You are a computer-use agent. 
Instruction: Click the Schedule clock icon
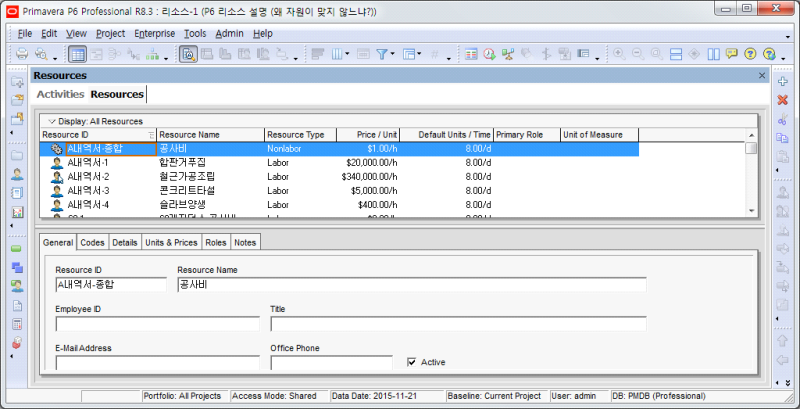pyautogui.click(x=489, y=54)
